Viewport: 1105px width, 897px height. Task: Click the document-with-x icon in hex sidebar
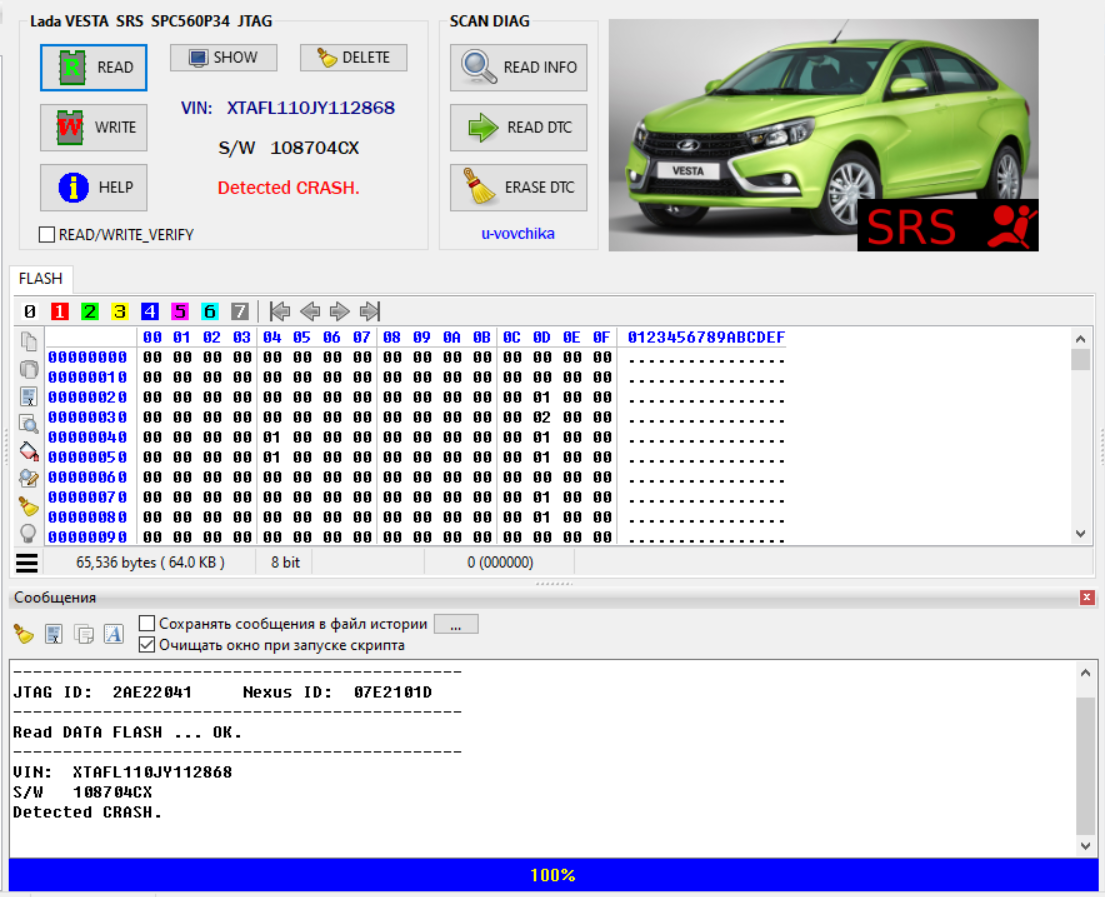(28, 396)
